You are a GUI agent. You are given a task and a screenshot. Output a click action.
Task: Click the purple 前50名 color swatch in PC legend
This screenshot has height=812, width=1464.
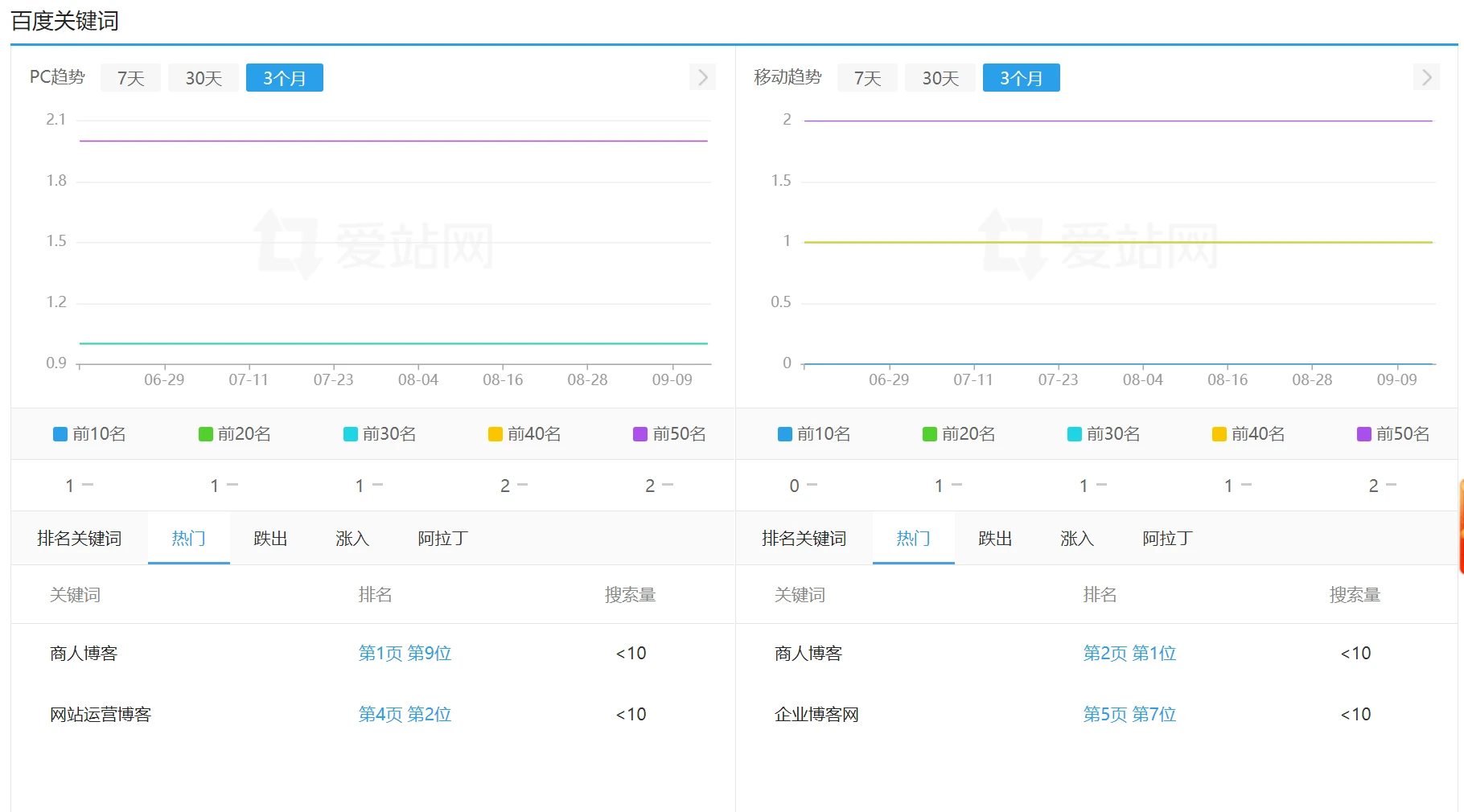[640, 434]
